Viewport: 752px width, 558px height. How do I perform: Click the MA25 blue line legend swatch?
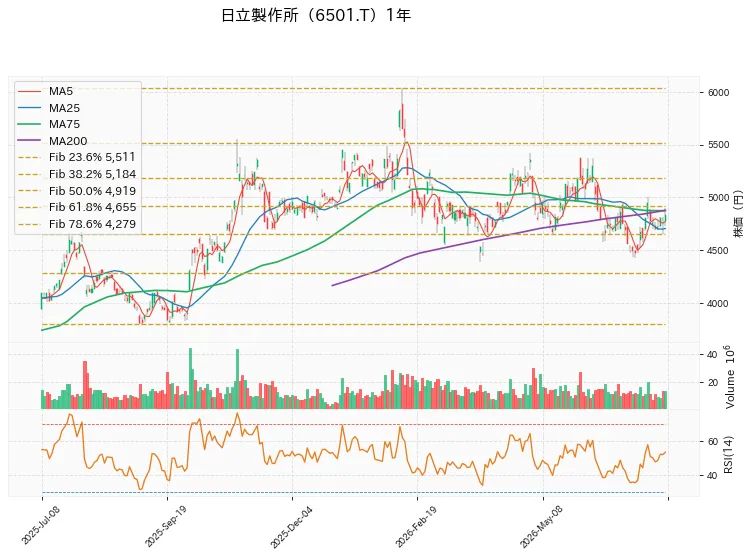(29, 108)
